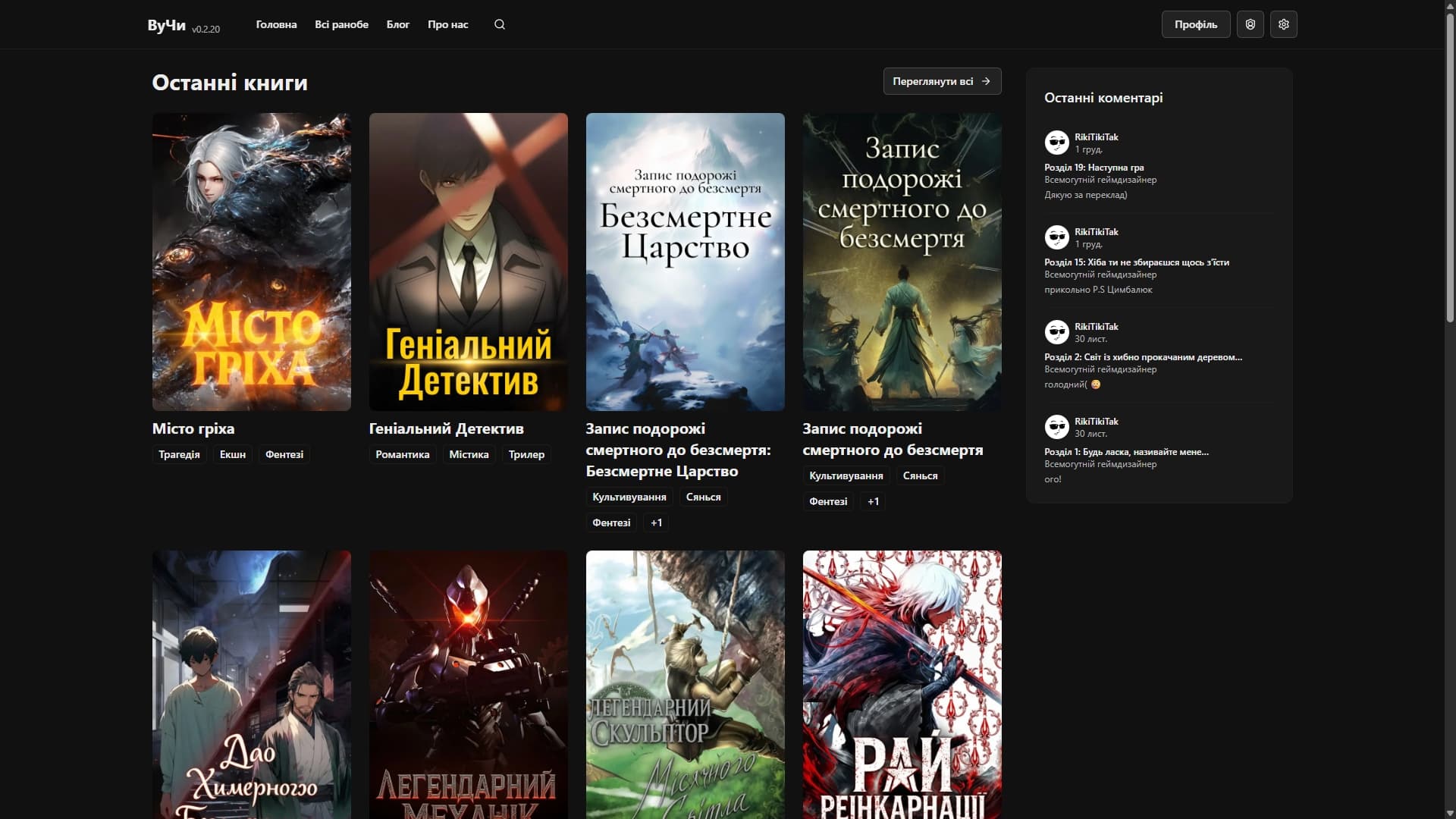Expand +1 tags under fourth book
Viewport: 1456px width, 819px height.
click(x=874, y=501)
